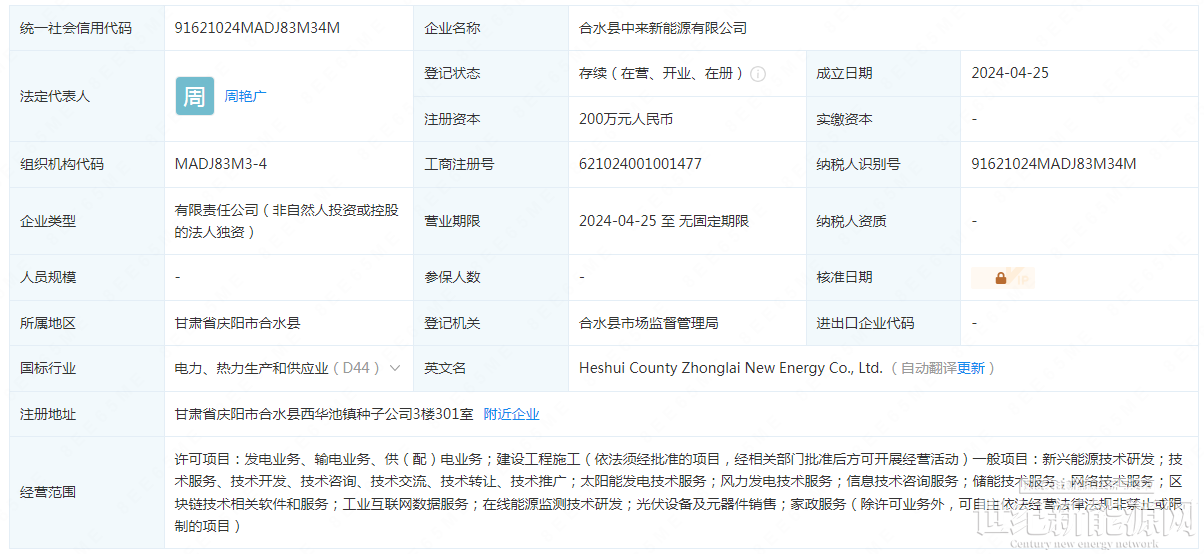Click the 纳税人资质 label

coord(852,221)
